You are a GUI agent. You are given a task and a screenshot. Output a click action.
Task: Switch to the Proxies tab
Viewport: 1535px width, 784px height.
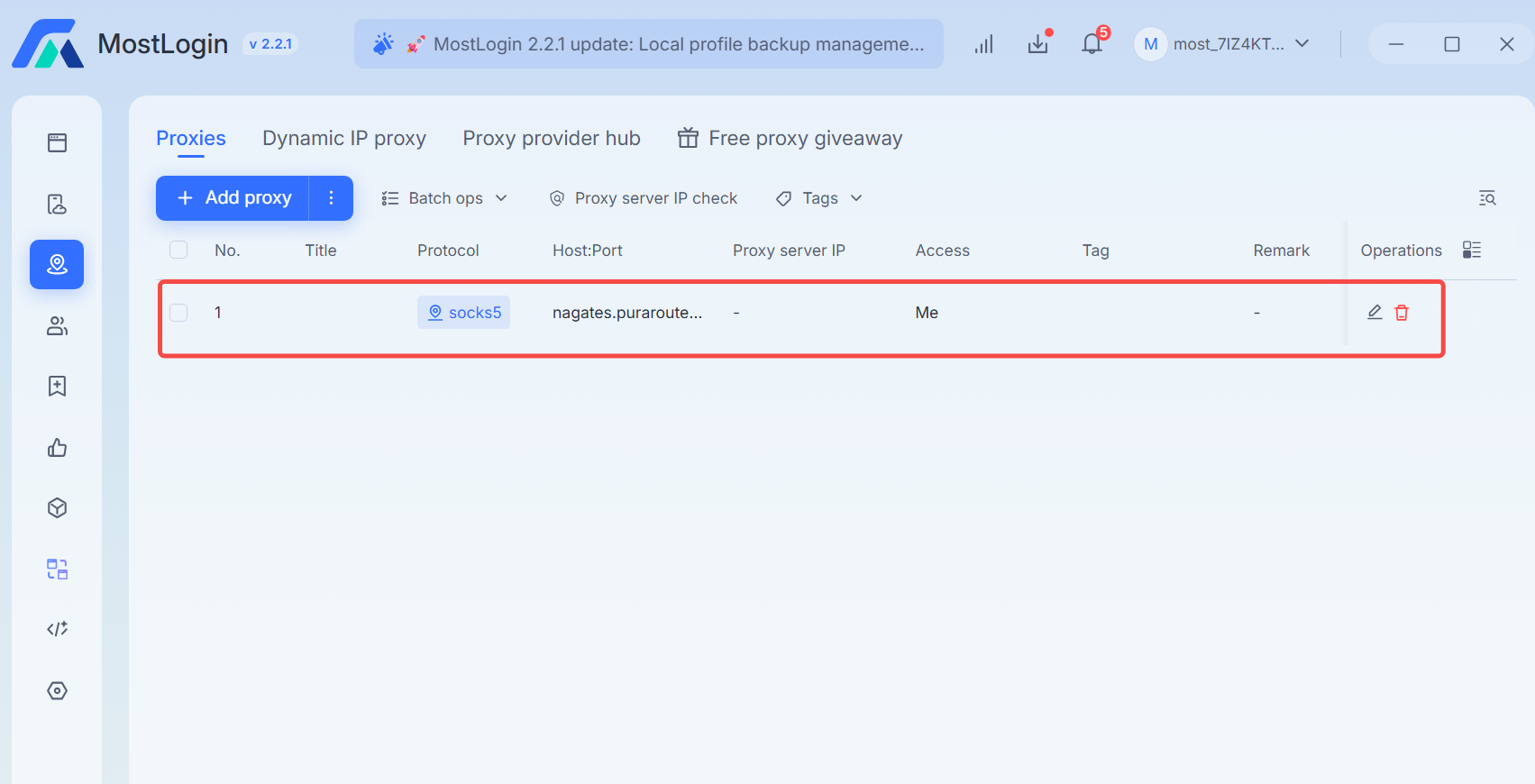coord(191,138)
